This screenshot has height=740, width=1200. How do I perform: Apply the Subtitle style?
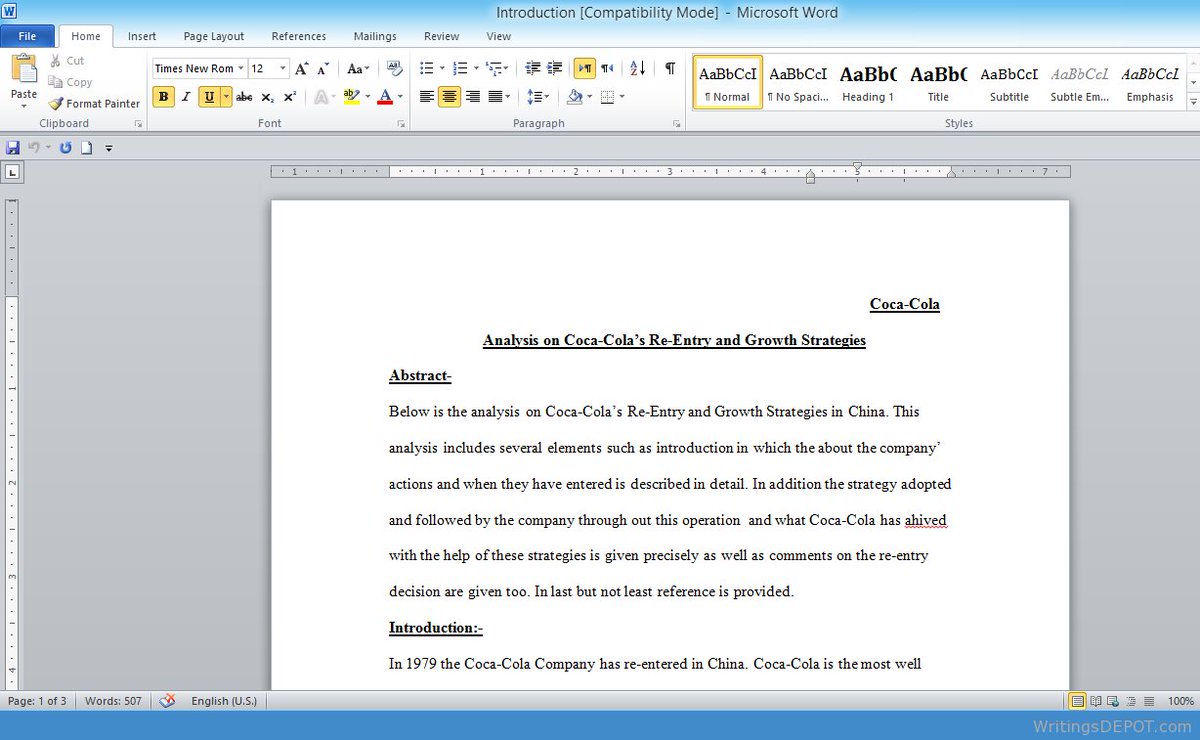(x=1009, y=82)
